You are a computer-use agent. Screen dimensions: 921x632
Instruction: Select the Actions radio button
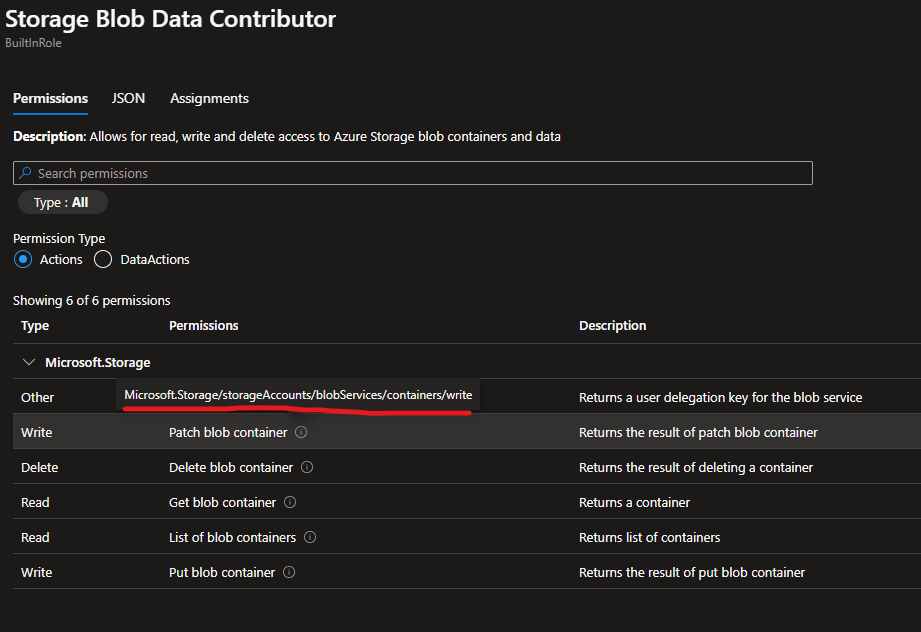point(23,259)
